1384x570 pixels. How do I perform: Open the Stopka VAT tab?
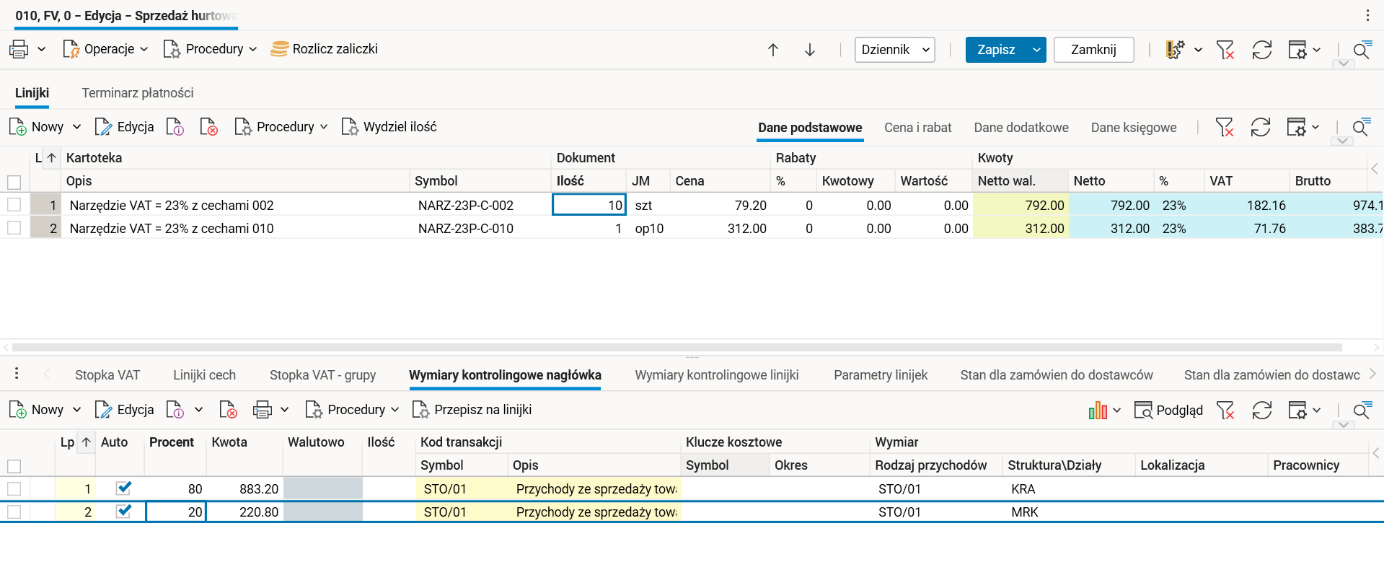pyautogui.click(x=107, y=375)
